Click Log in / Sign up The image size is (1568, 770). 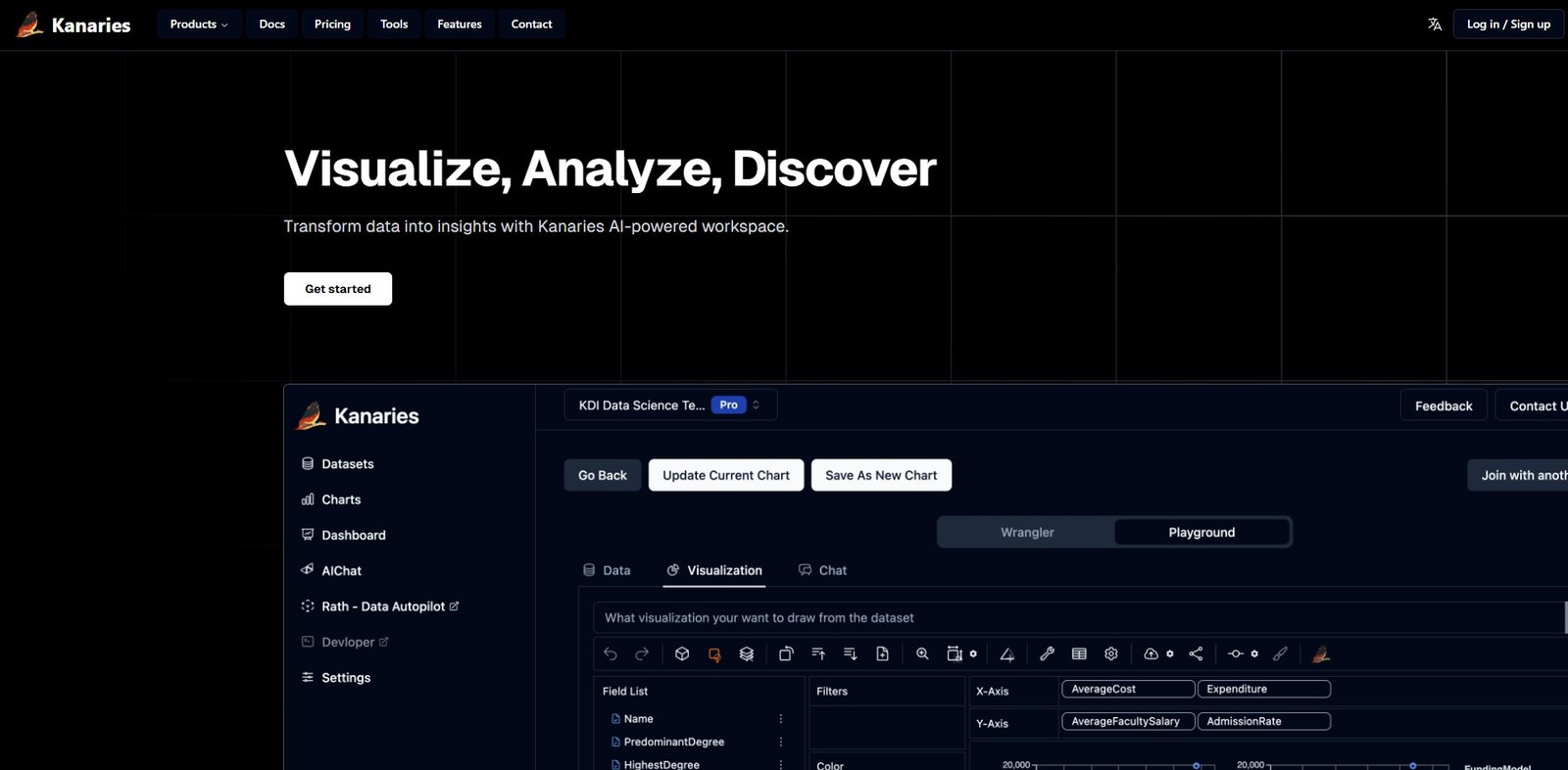1508,24
